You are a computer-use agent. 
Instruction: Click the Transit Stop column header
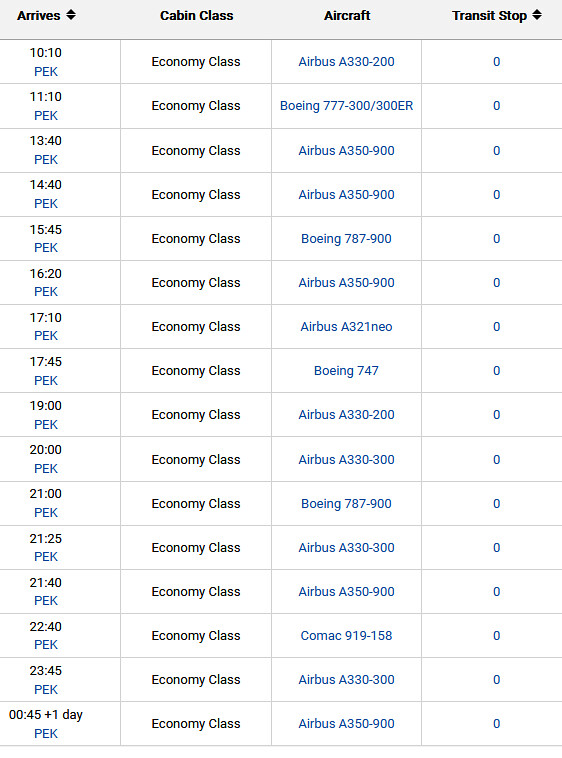point(490,15)
